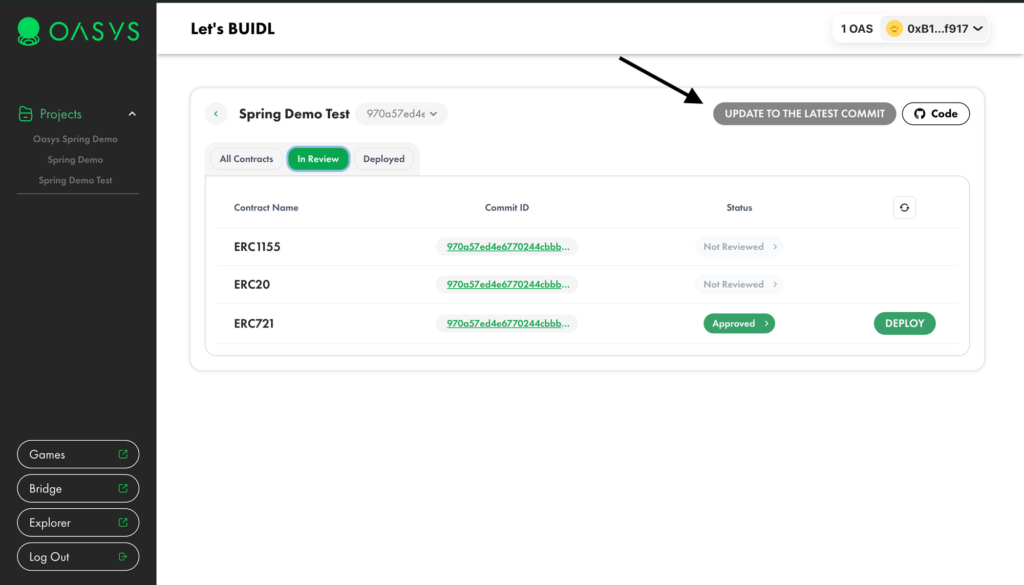Select the In Review tab
Image resolution: width=1024 pixels, height=585 pixels.
(x=318, y=159)
